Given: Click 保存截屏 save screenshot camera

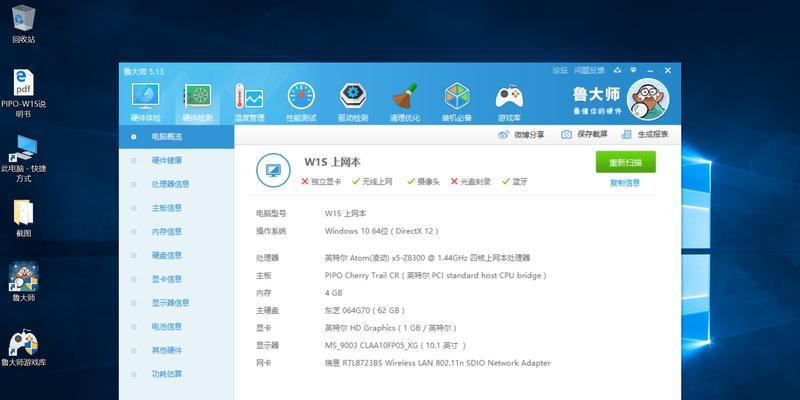Looking at the screenshot, I should pyautogui.click(x=584, y=135).
